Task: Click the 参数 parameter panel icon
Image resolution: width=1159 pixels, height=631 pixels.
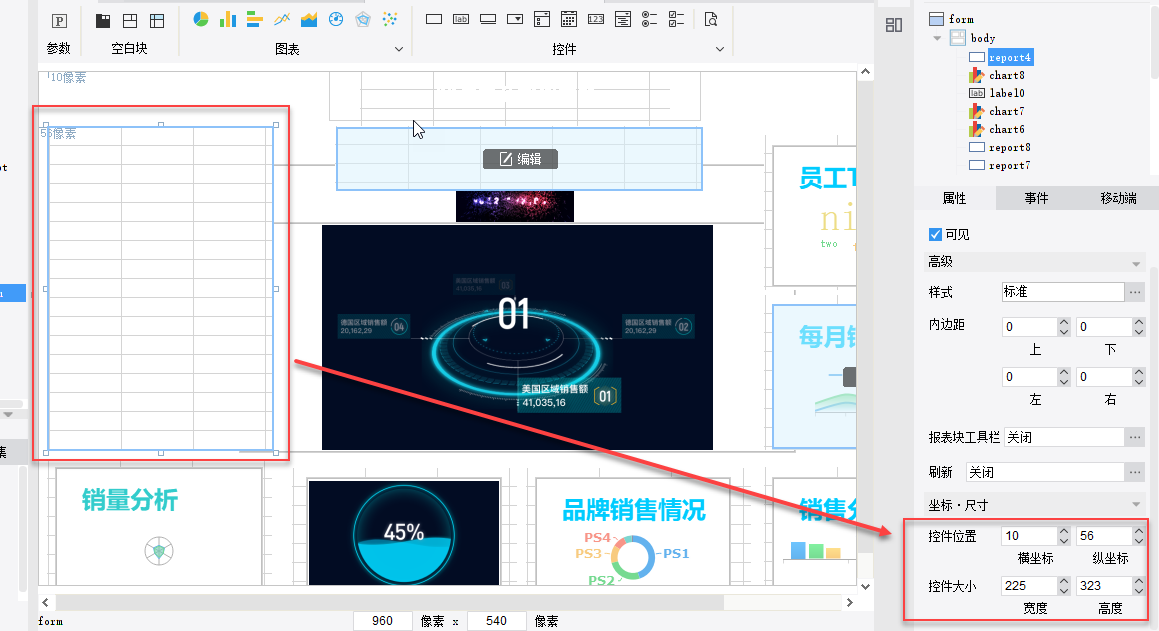Action: click(59, 20)
